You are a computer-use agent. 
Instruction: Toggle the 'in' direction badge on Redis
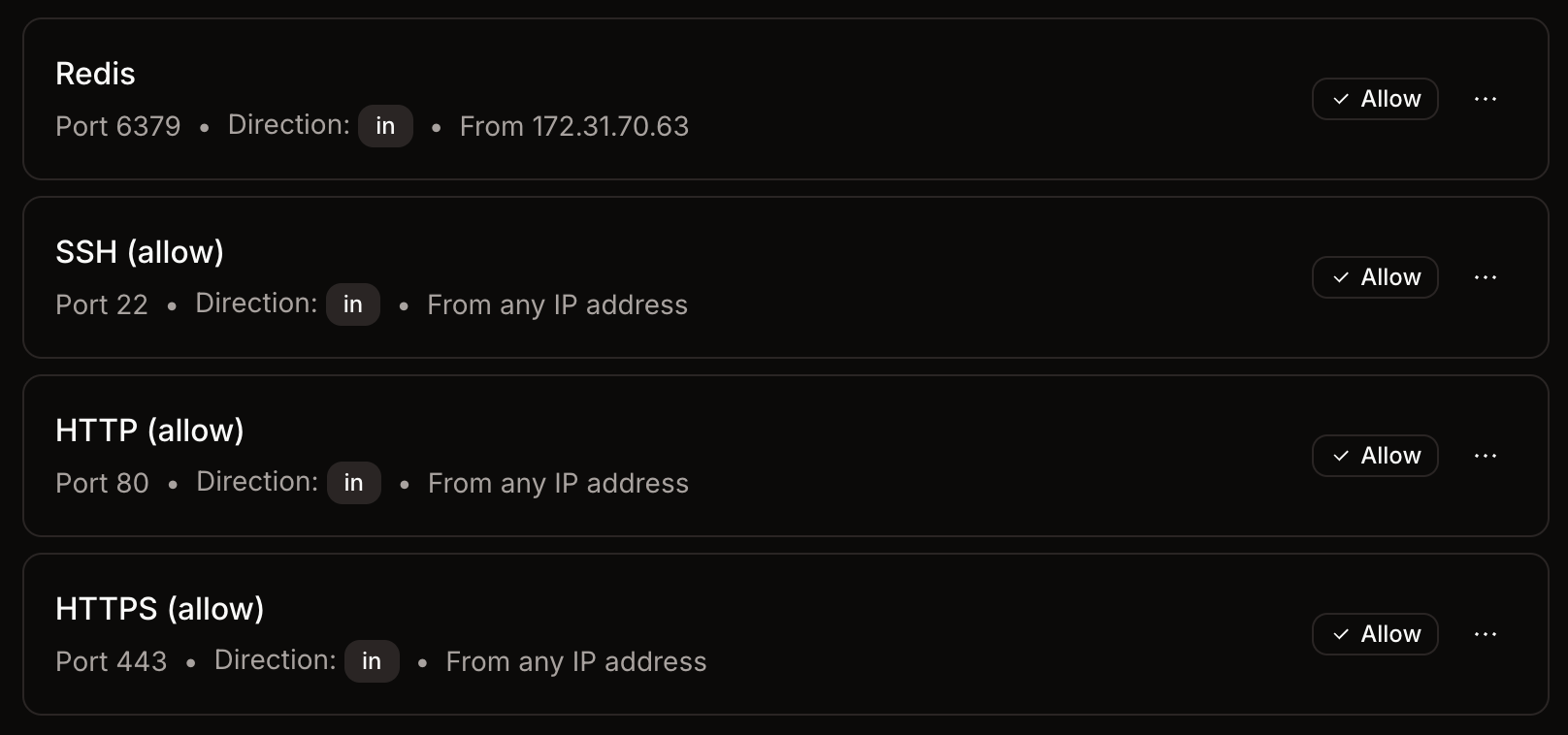point(385,126)
